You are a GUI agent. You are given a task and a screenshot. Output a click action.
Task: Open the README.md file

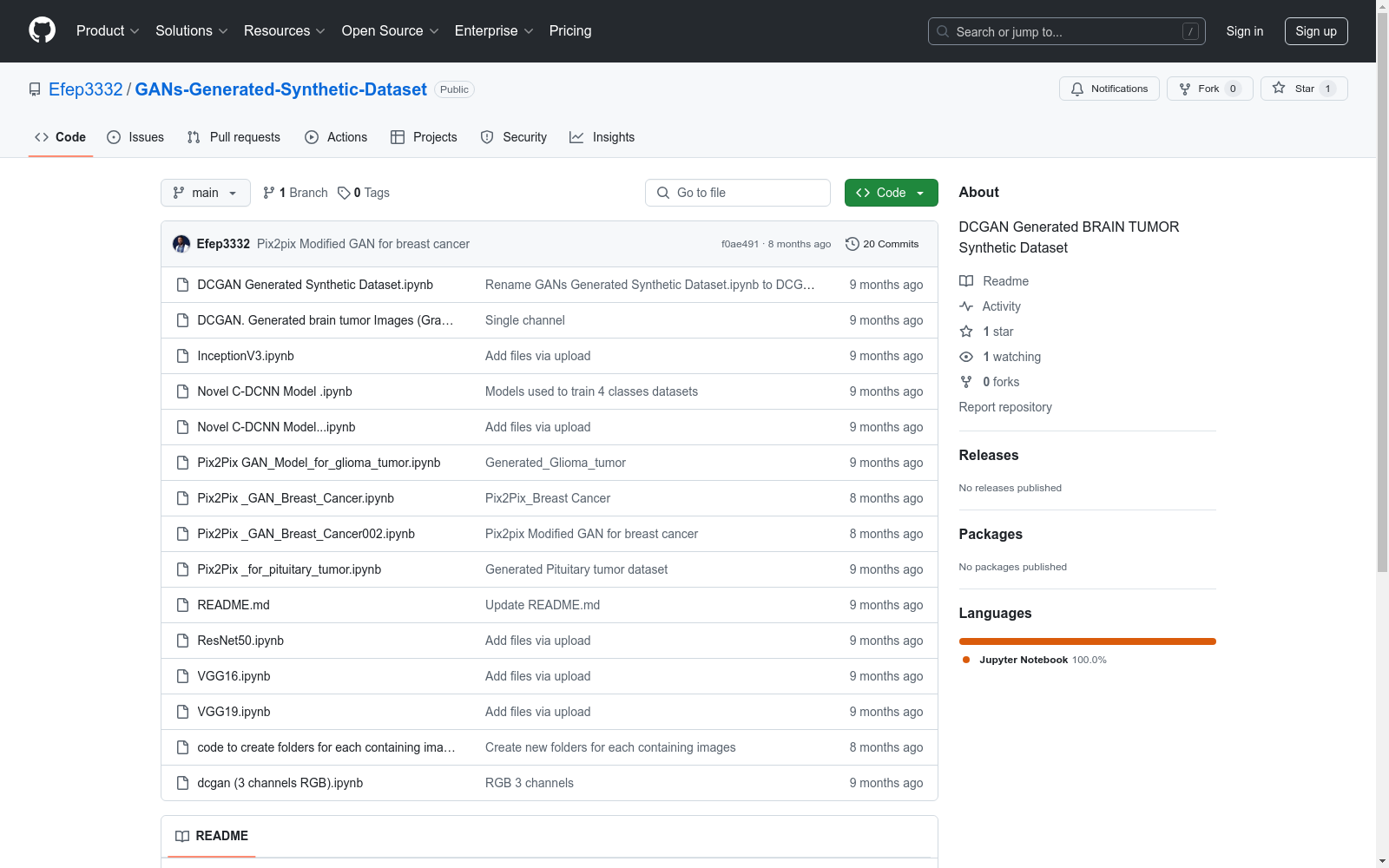pos(234,605)
